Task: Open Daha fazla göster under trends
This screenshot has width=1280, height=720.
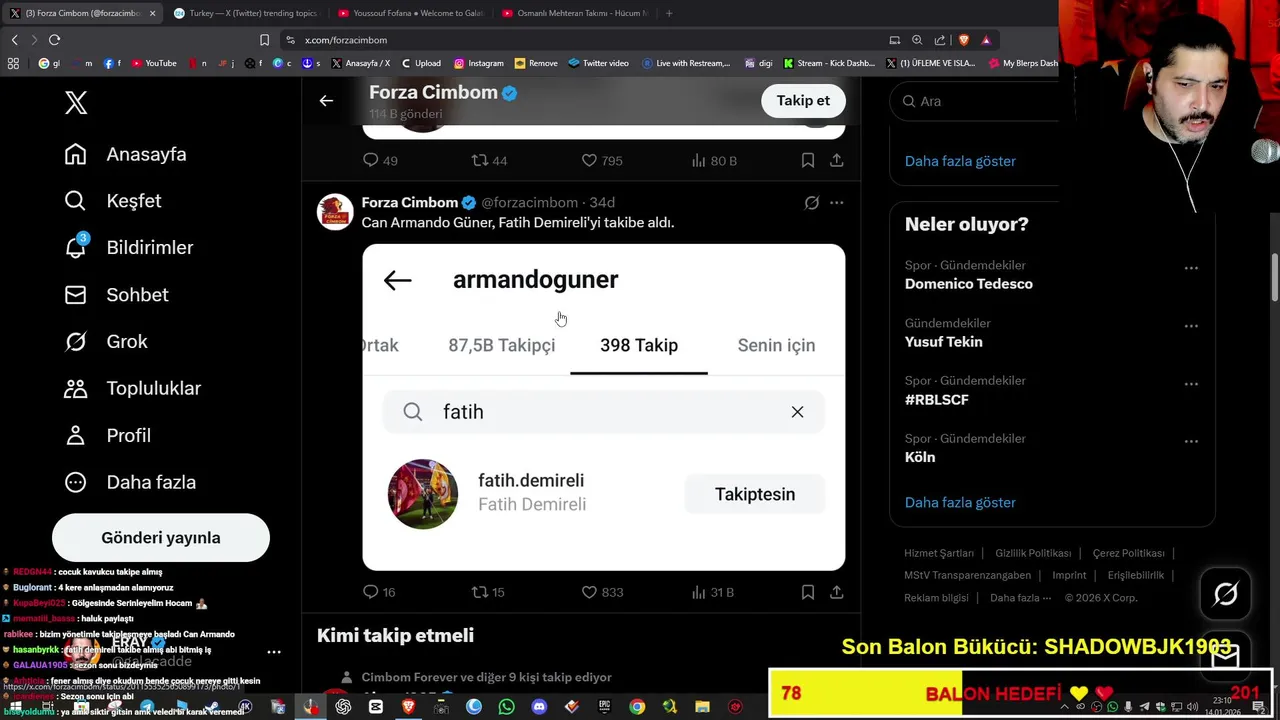Action: (x=960, y=502)
